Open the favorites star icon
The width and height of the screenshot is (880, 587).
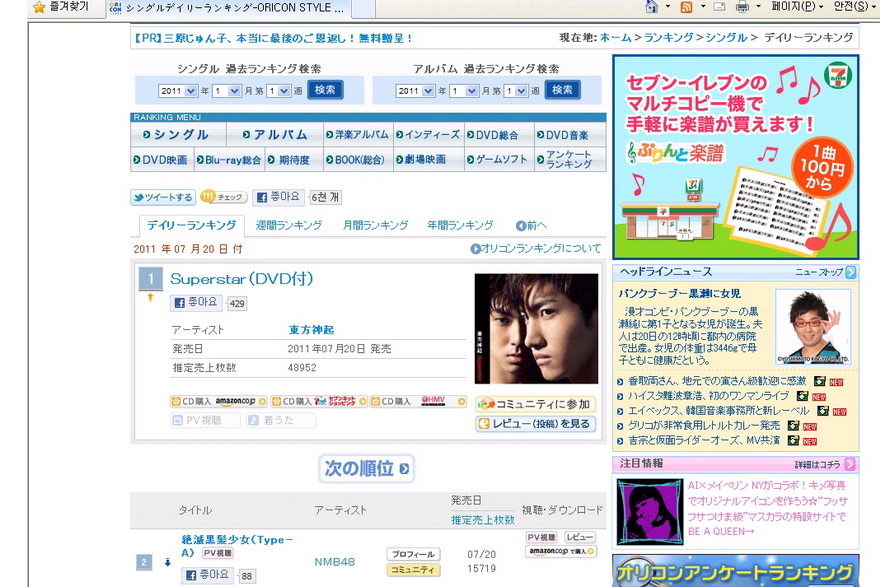click(x=39, y=7)
